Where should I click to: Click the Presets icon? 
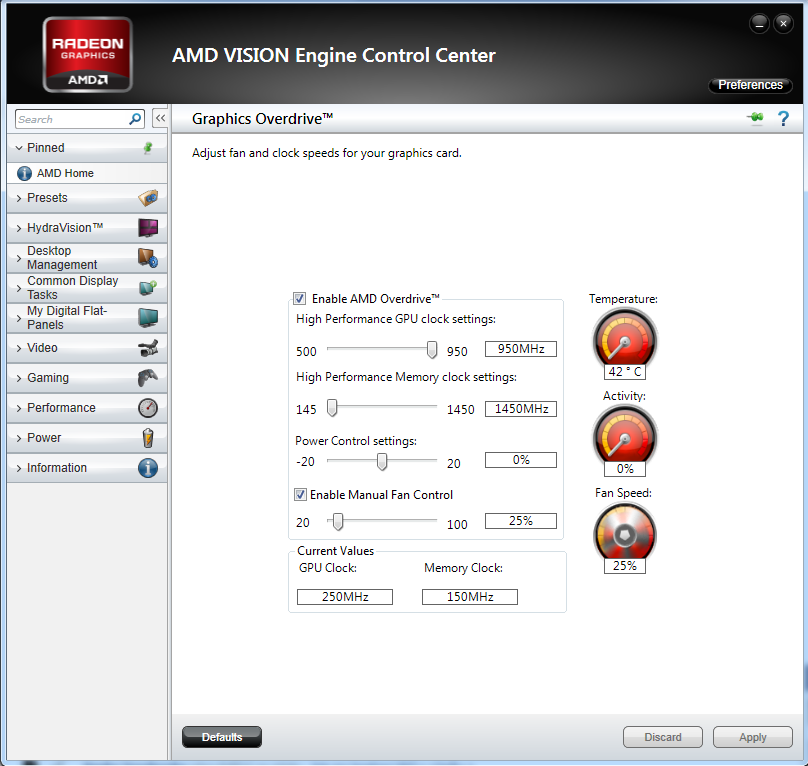[148, 198]
